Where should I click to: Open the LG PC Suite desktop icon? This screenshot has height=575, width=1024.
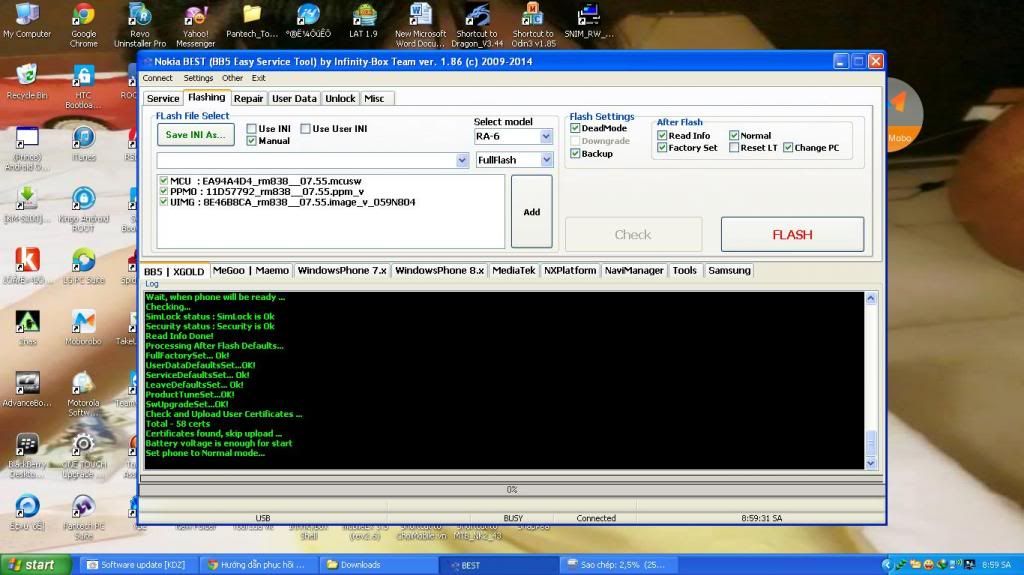tap(83, 266)
